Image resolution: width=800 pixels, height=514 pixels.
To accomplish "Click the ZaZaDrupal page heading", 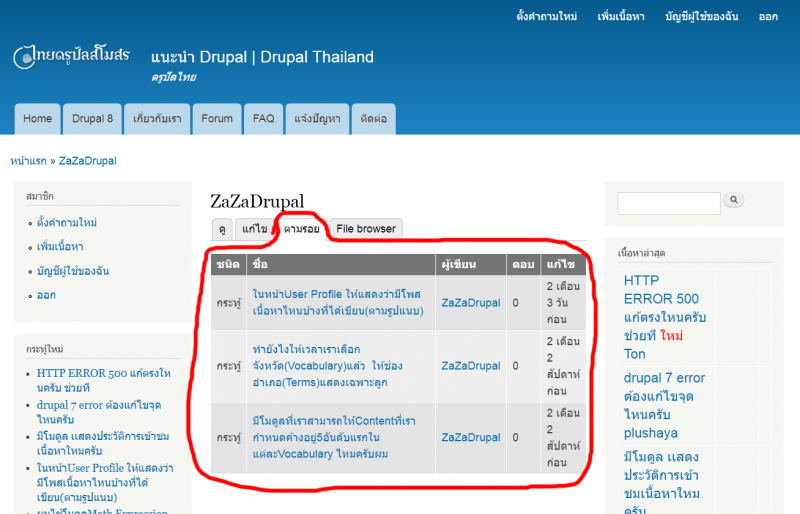I will click(257, 201).
